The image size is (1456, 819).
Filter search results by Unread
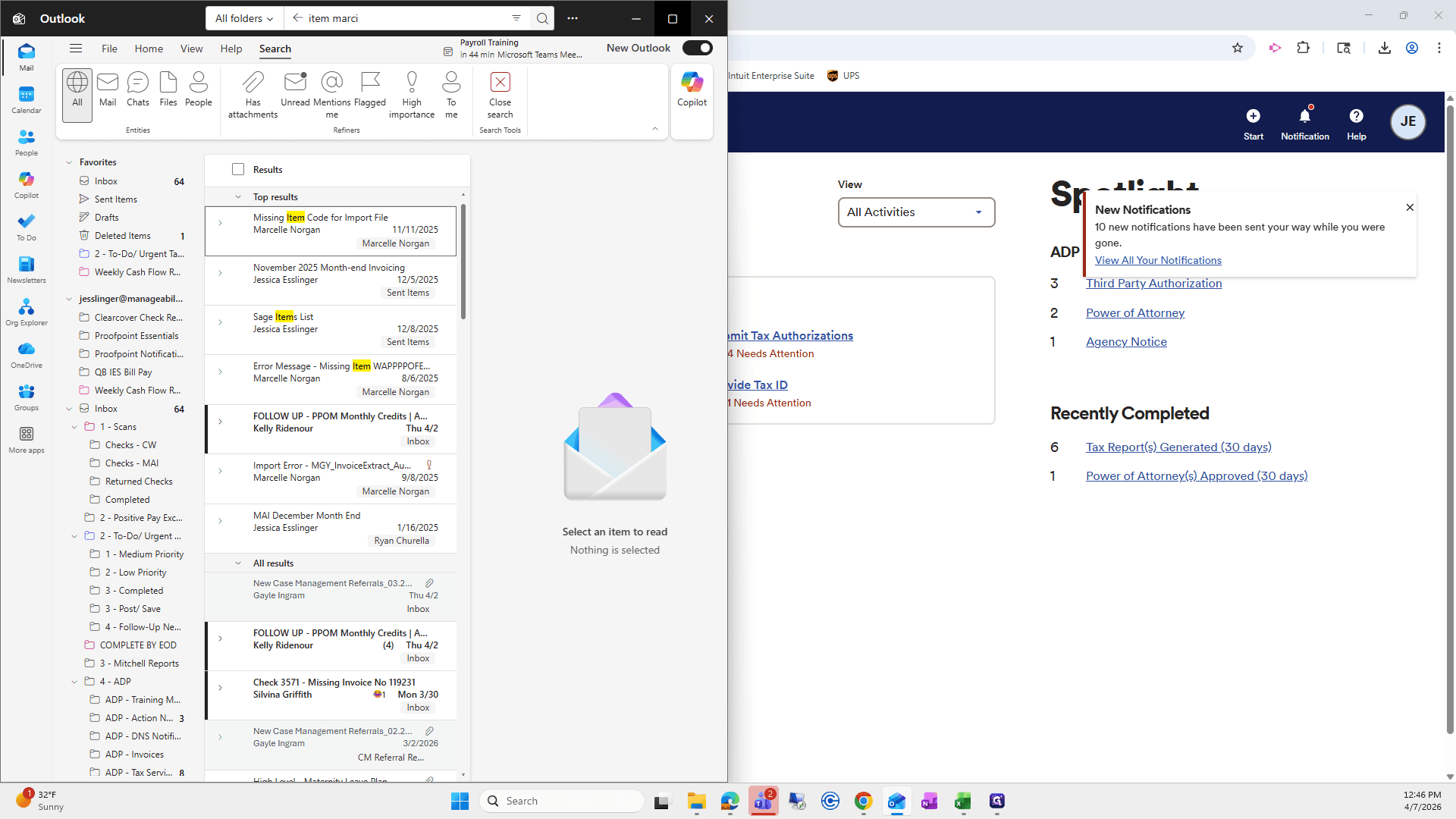click(295, 89)
